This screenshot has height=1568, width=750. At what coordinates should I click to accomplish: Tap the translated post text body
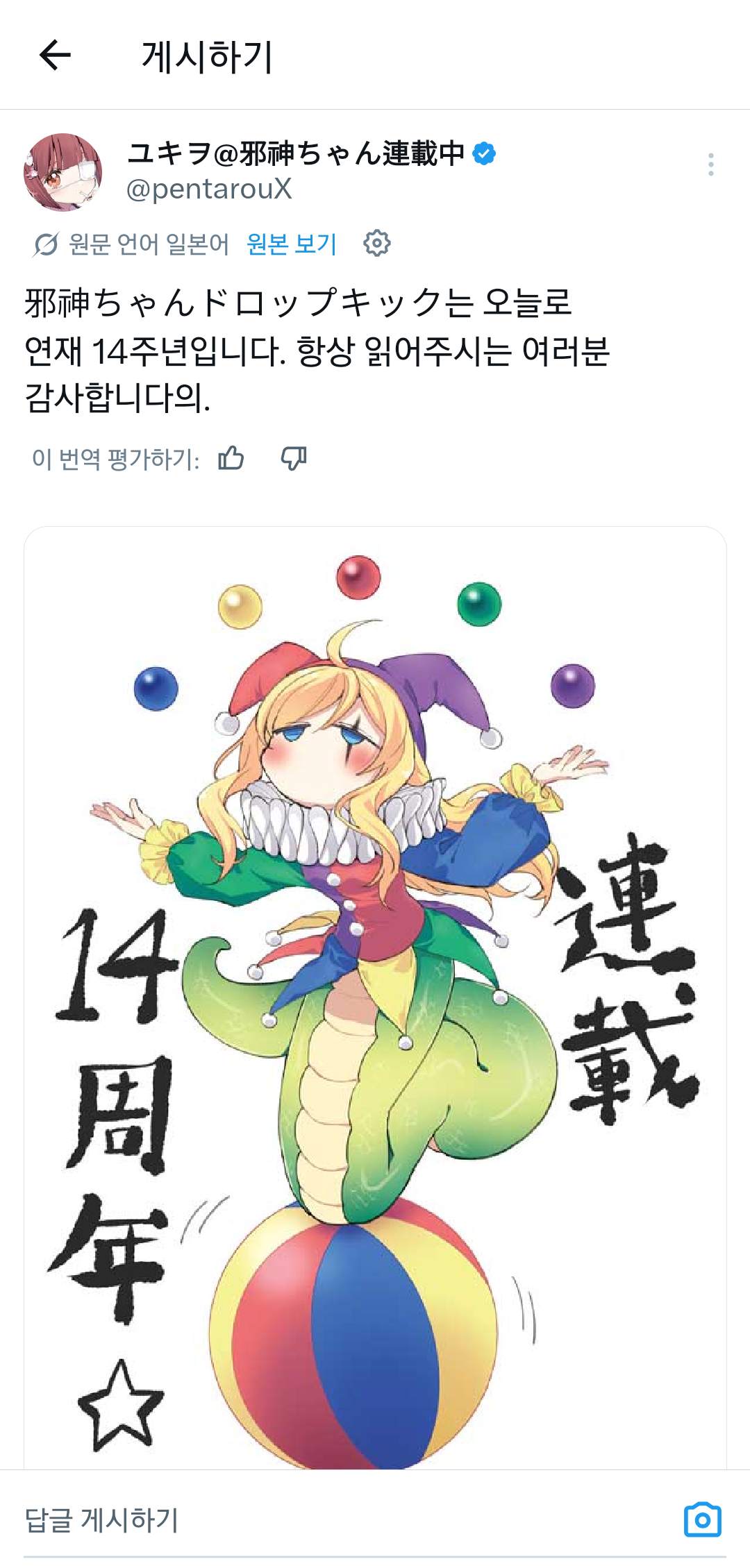coord(317,351)
